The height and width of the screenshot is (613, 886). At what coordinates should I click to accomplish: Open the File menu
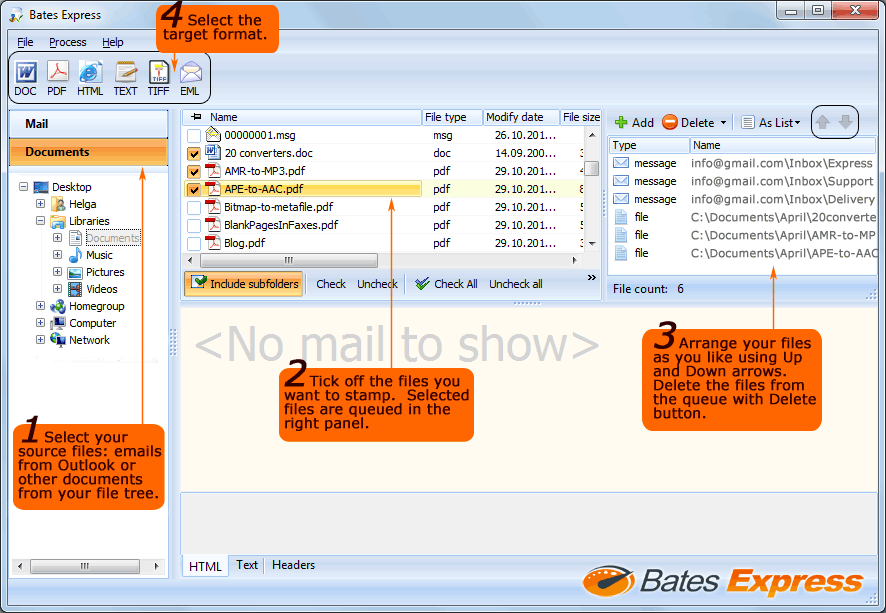[25, 42]
